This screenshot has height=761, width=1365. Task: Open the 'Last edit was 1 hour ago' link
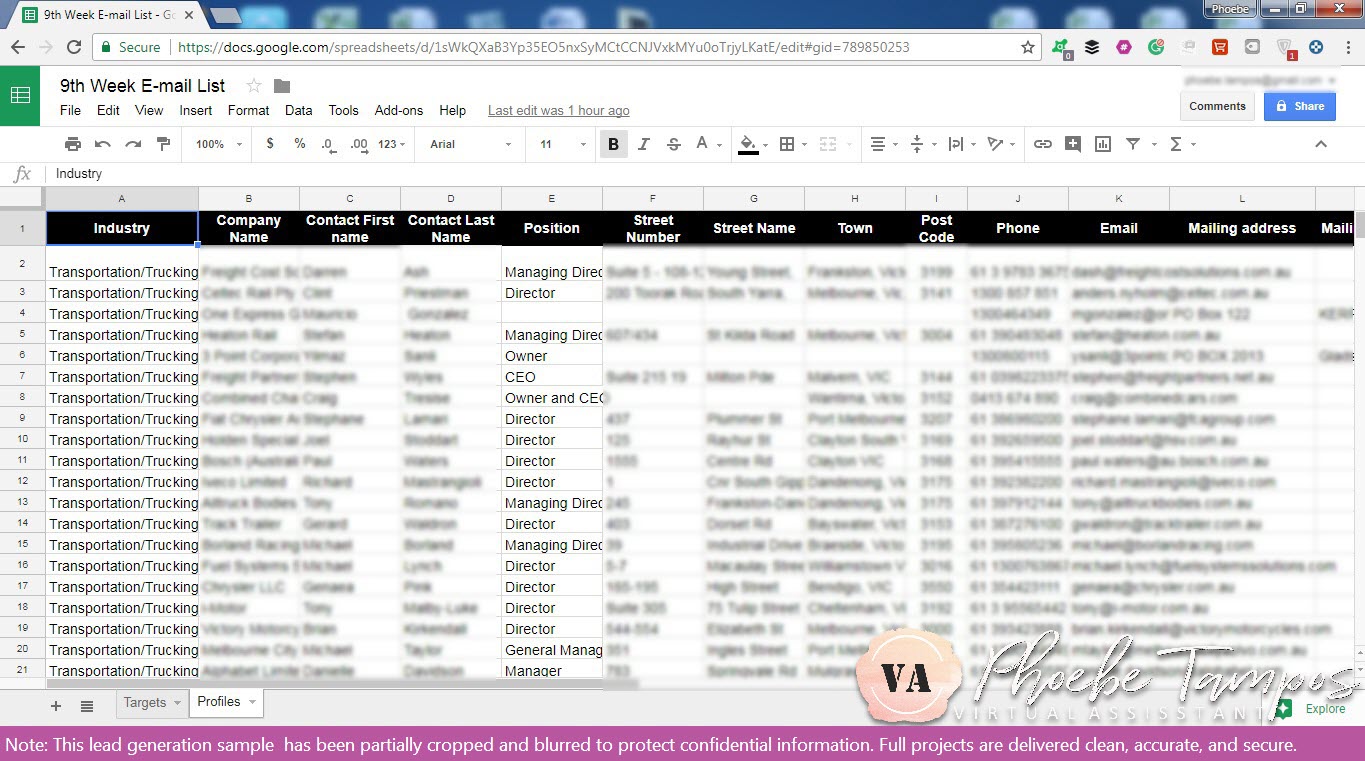pos(557,110)
